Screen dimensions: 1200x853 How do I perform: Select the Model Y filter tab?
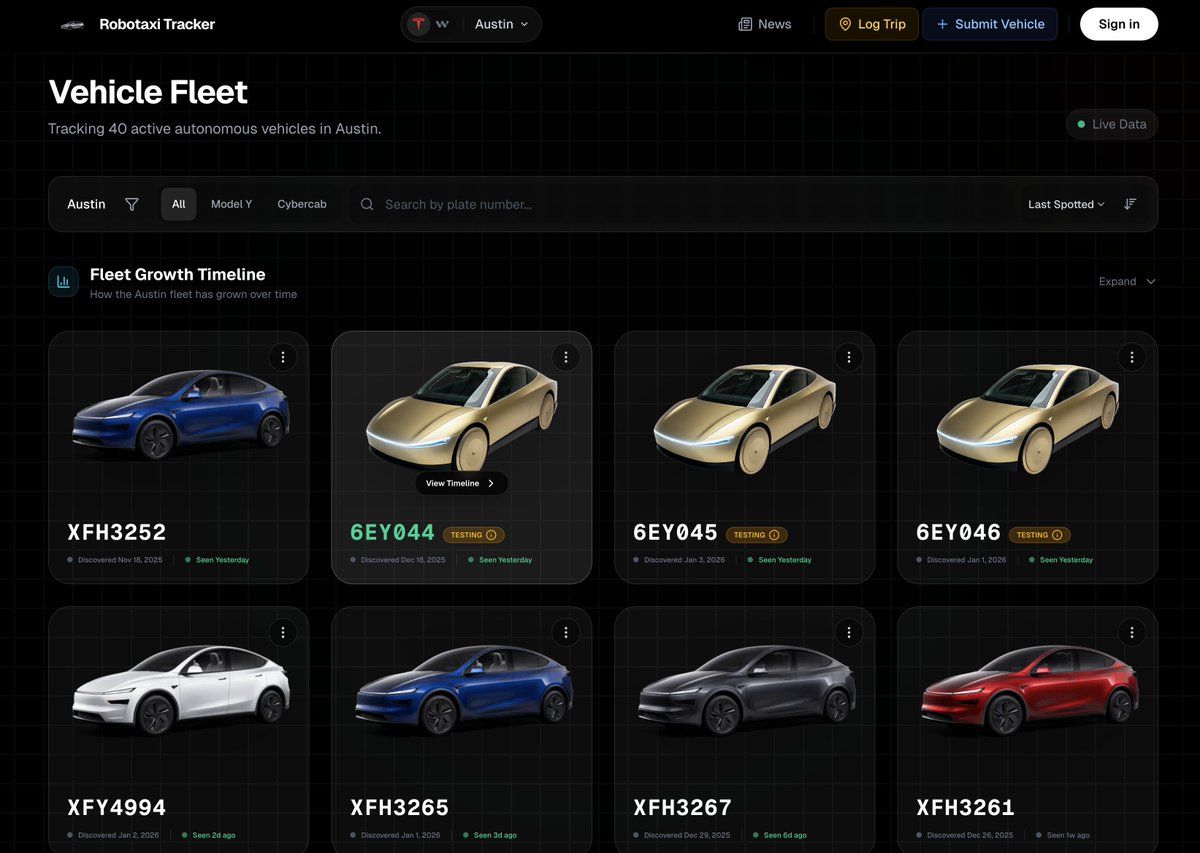pos(231,204)
